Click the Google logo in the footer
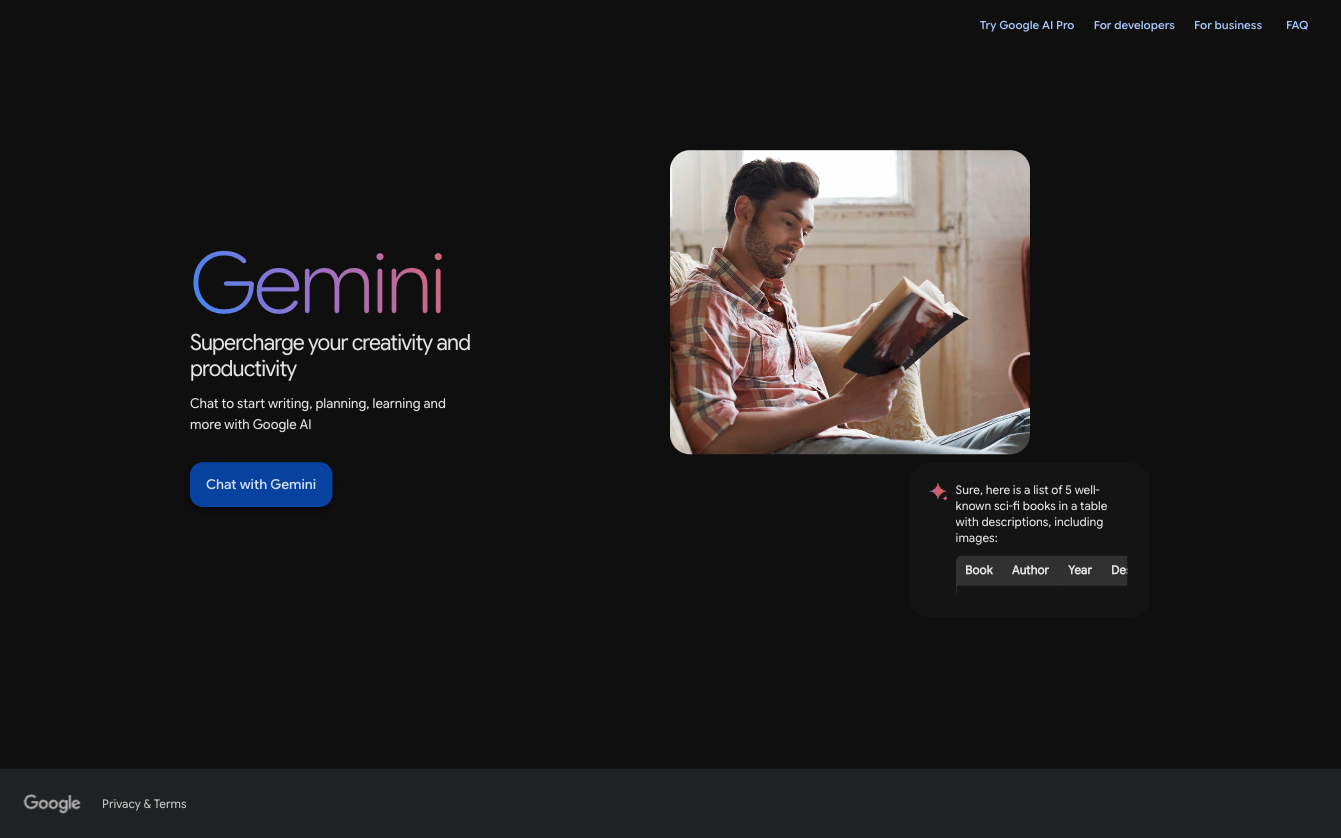The height and width of the screenshot is (838, 1341). pyautogui.click(x=52, y=803)
